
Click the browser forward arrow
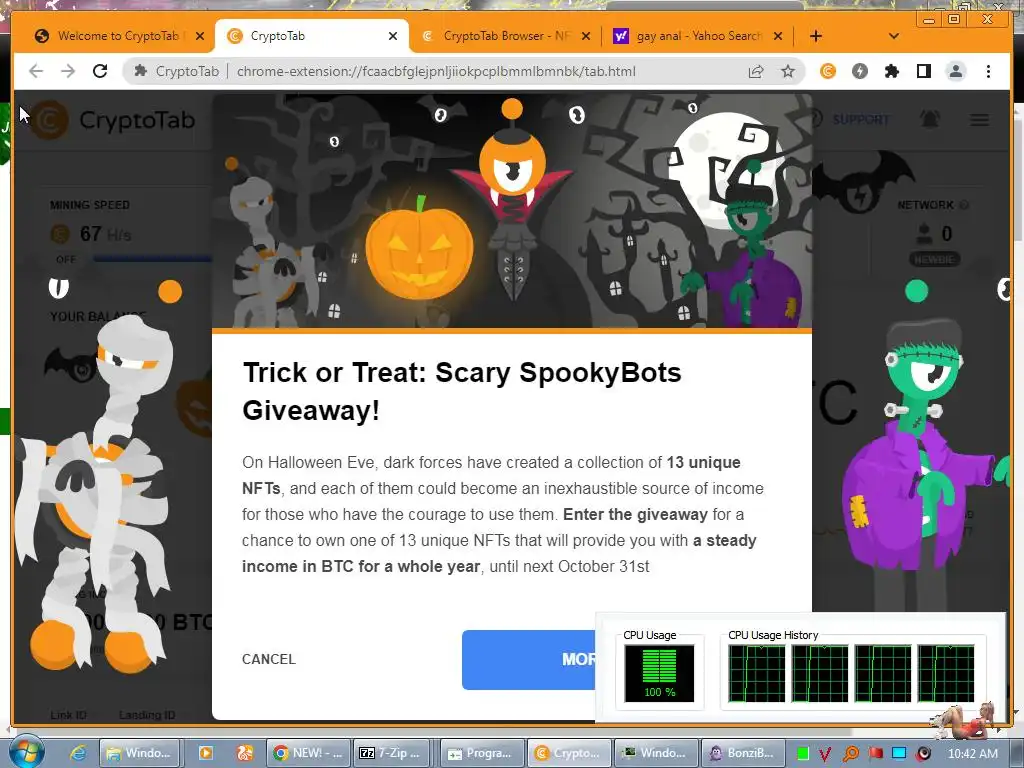point(68,71)
